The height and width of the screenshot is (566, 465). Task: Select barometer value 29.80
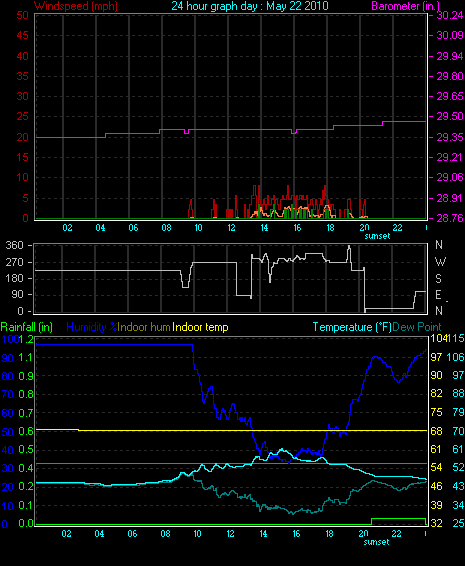point(450,76)
